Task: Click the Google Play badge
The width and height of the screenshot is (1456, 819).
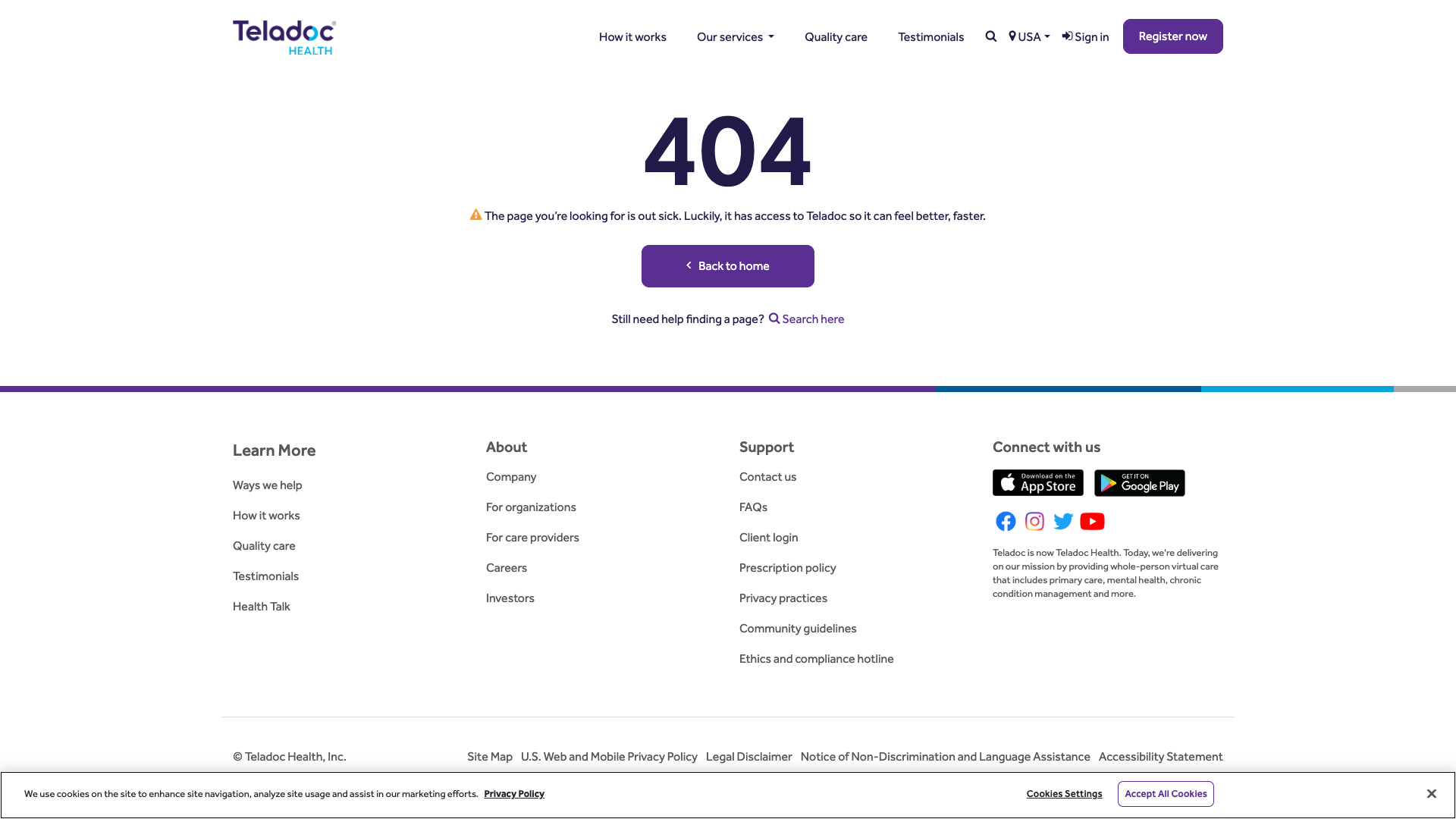Action: point(1139,482)
